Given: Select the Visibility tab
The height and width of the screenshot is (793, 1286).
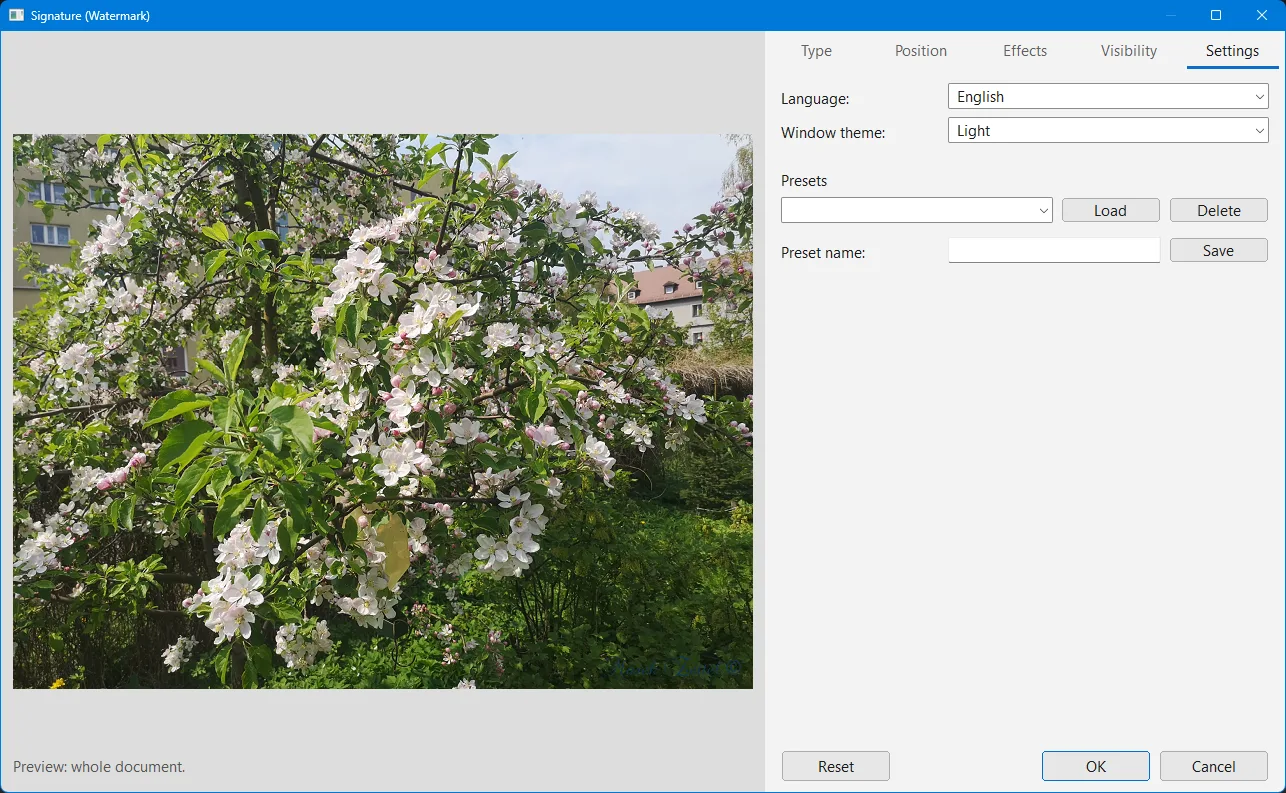Looking at the screenshot, I should (x=1129, y=51).
